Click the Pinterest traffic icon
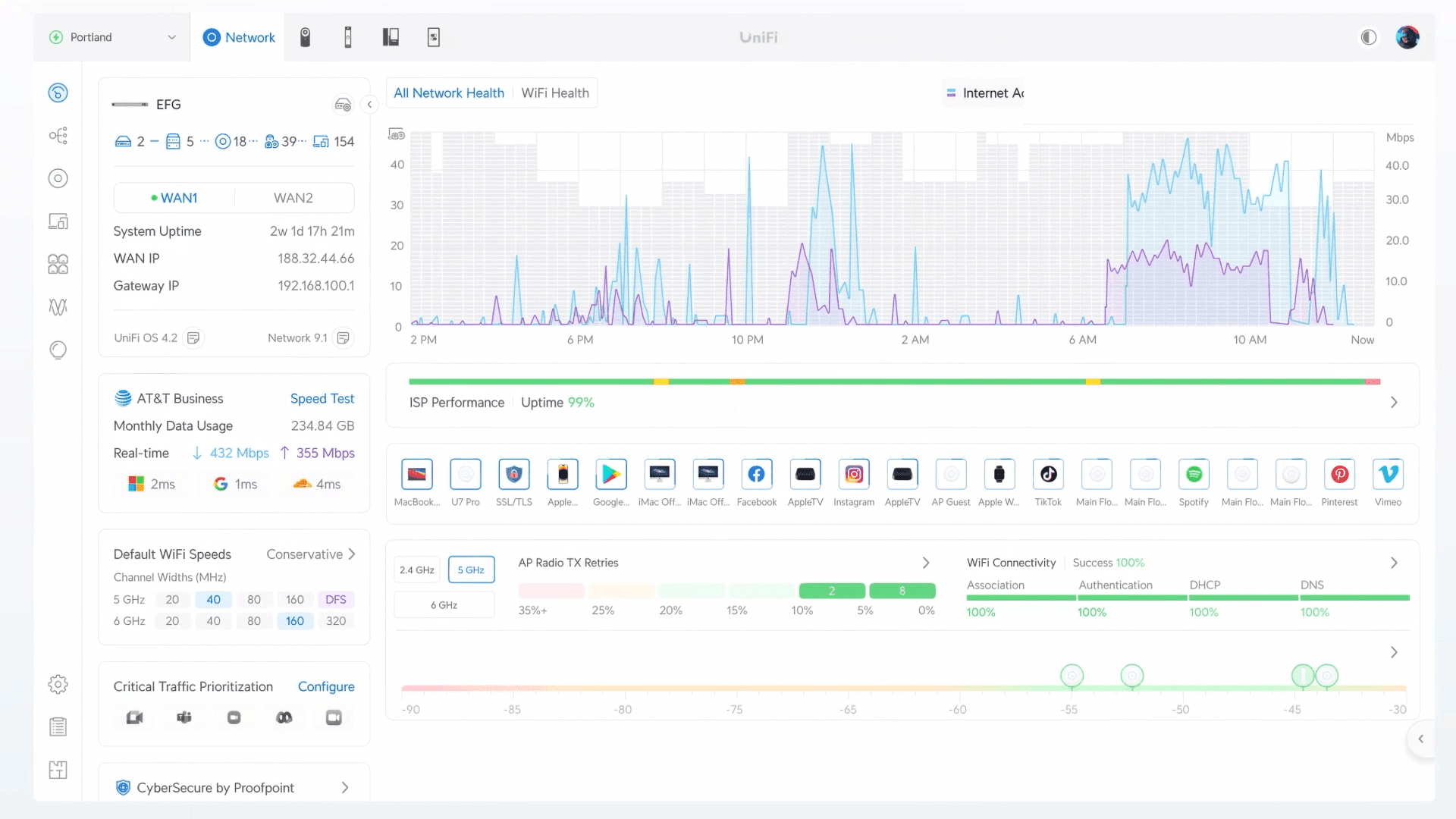 click(x=1339, y=475)
